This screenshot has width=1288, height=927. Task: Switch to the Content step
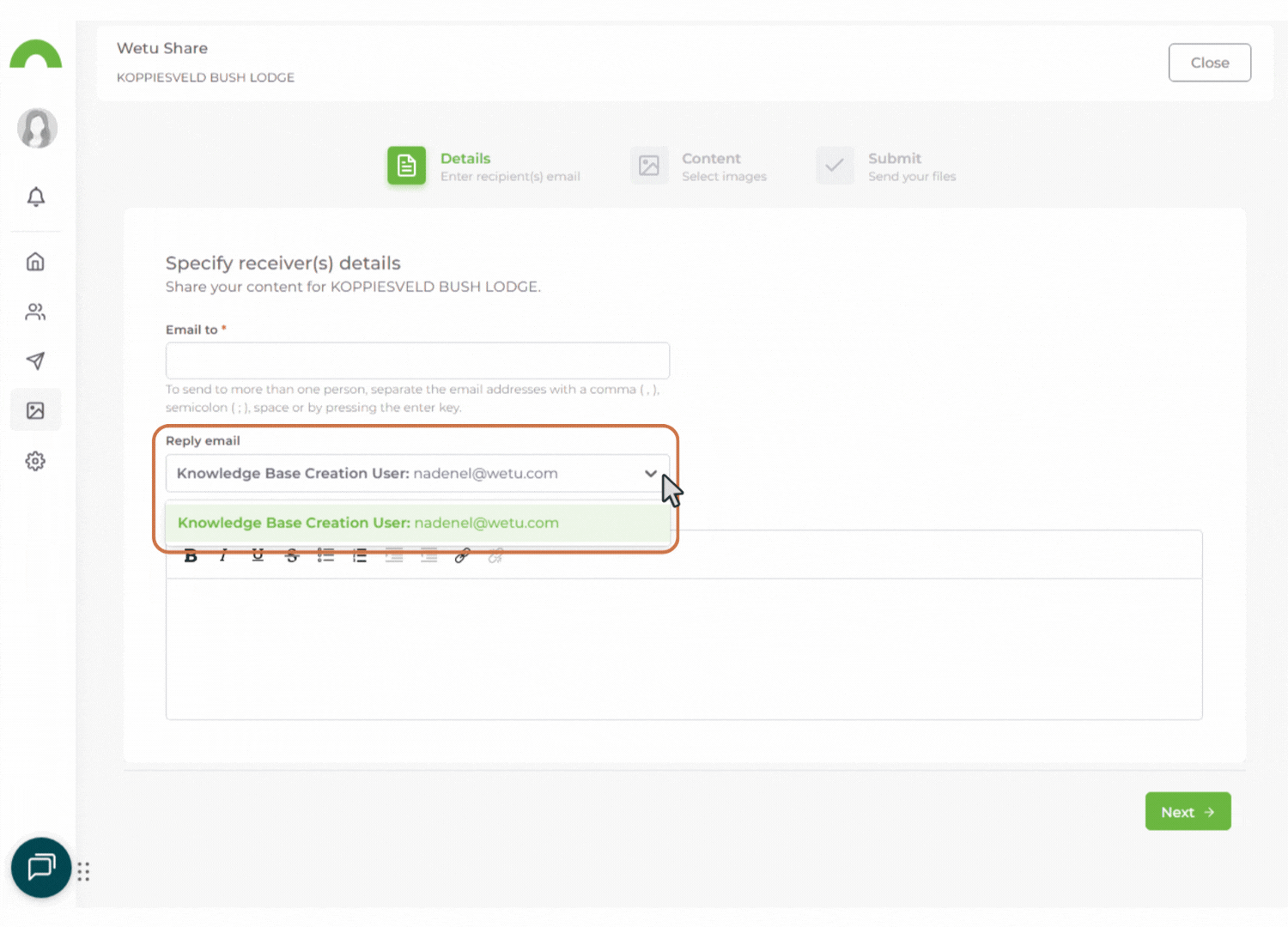[700, 167]
